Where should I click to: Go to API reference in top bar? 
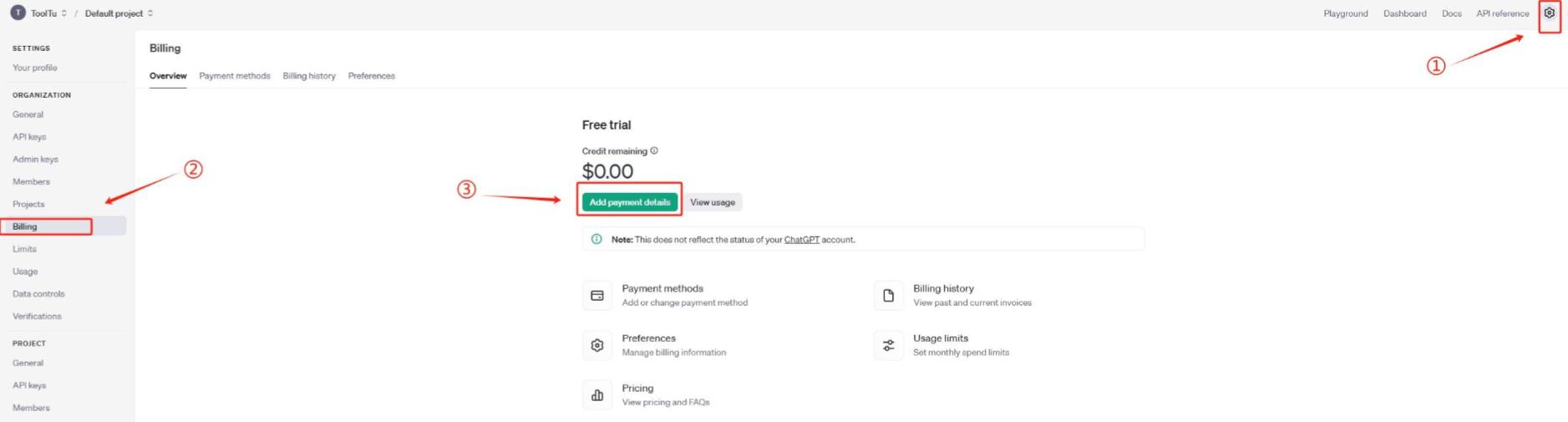point(1502,13)
